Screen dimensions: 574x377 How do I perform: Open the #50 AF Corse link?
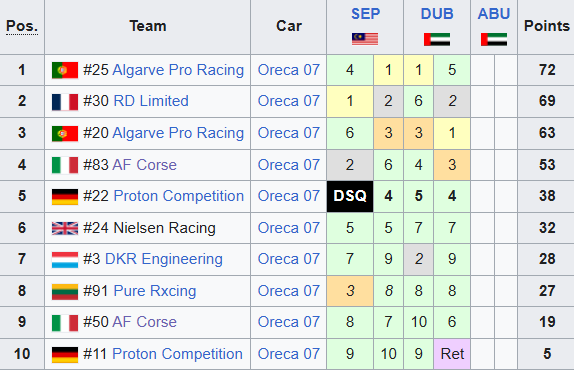click(x=145, y=322)
